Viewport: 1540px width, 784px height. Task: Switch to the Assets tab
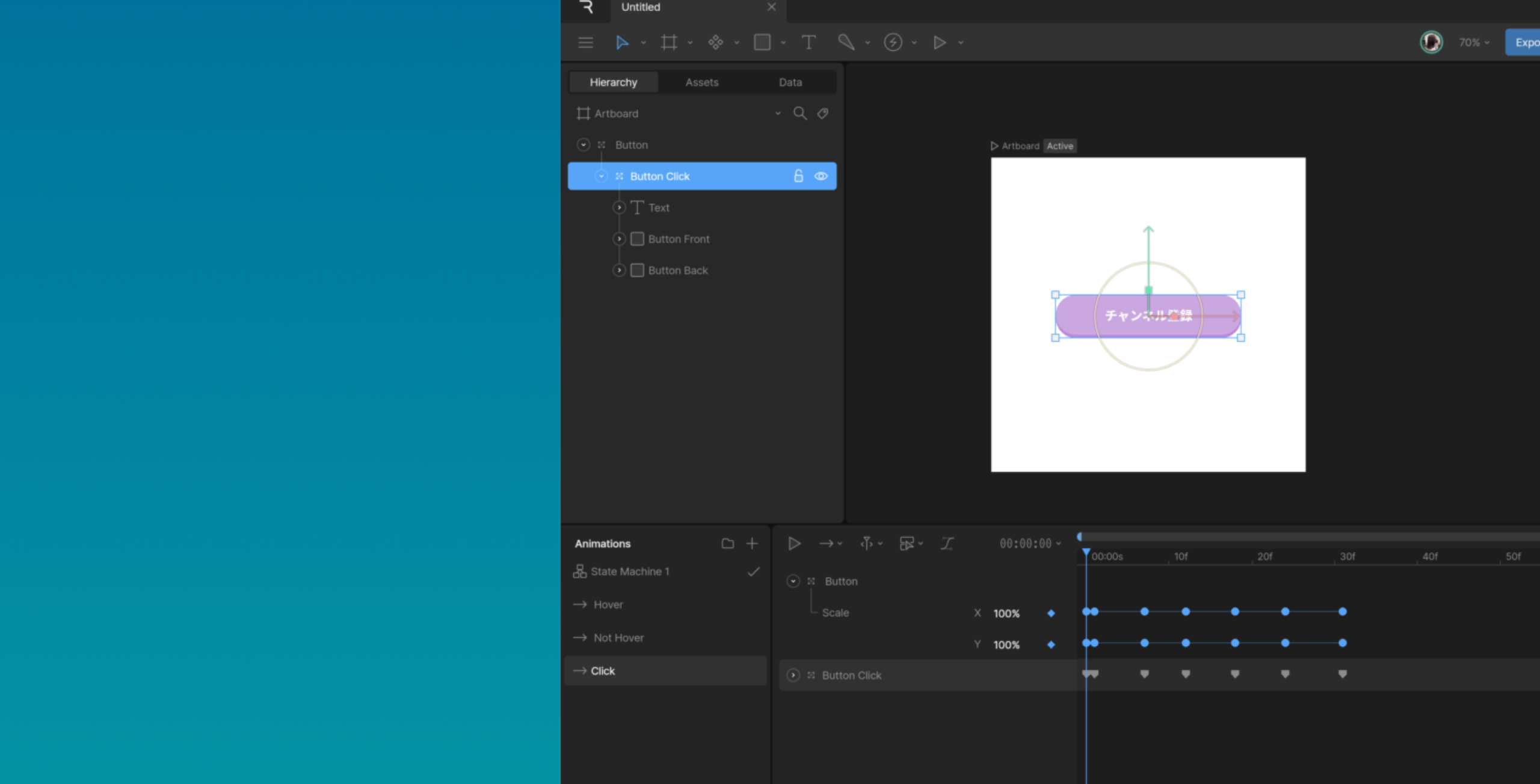click(x=701, y=82)
